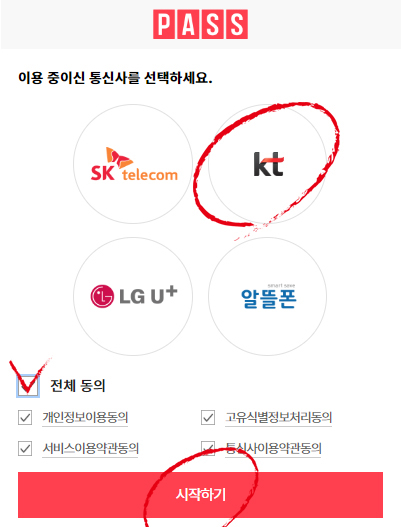Click the orange SK butterfly emblem

click(x=118, y=158)
